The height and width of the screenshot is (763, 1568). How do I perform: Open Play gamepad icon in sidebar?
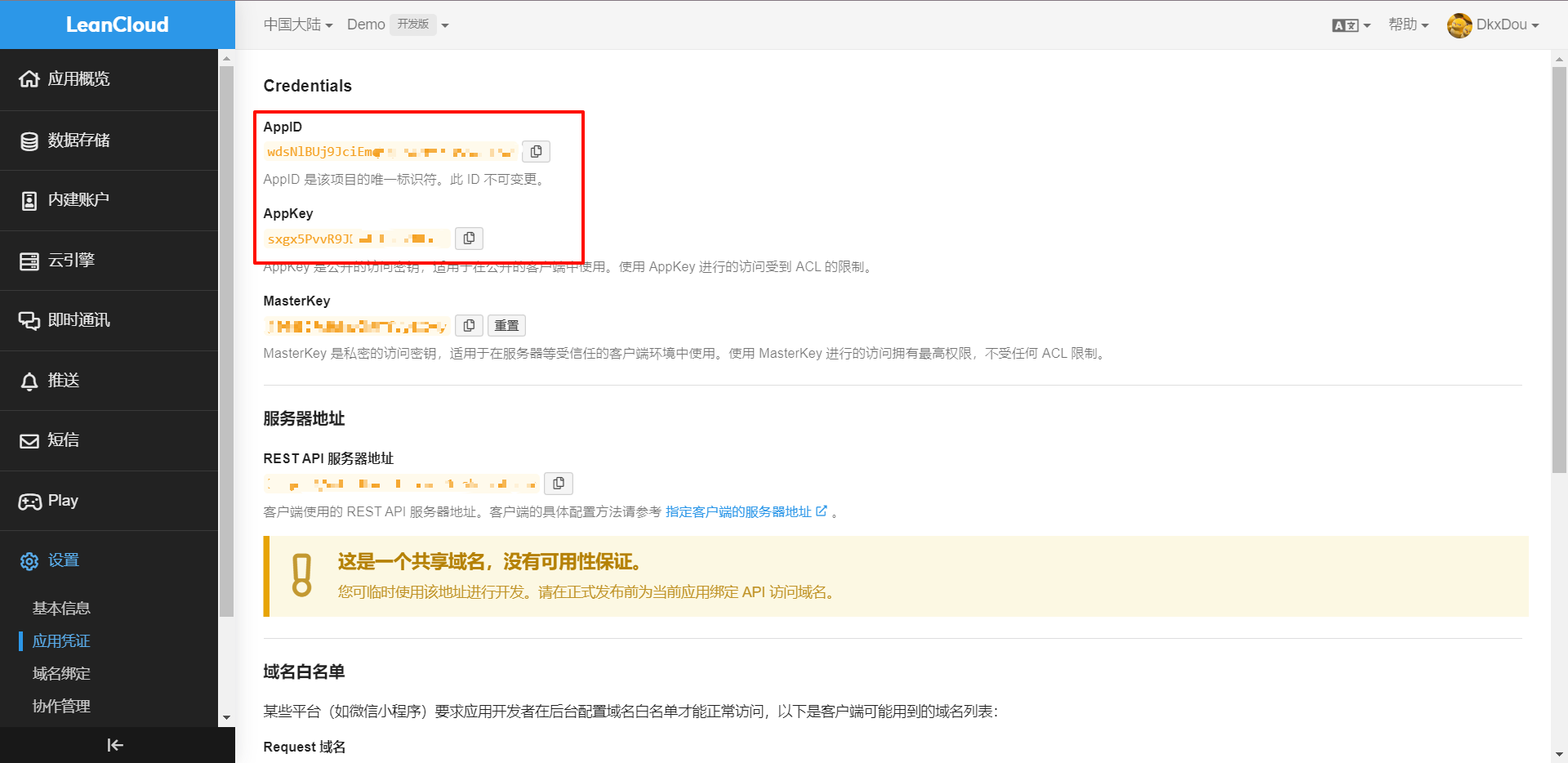(29, 502)
